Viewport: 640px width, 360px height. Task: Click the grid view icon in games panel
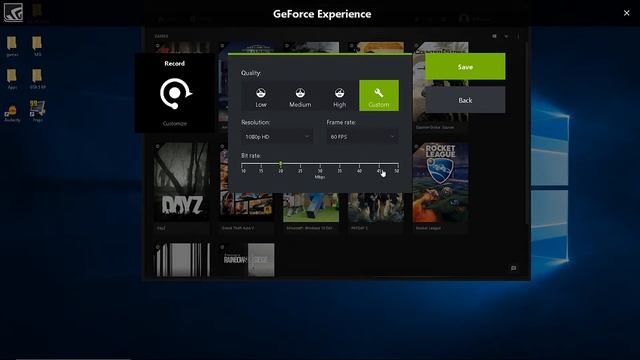pos(494,36)
